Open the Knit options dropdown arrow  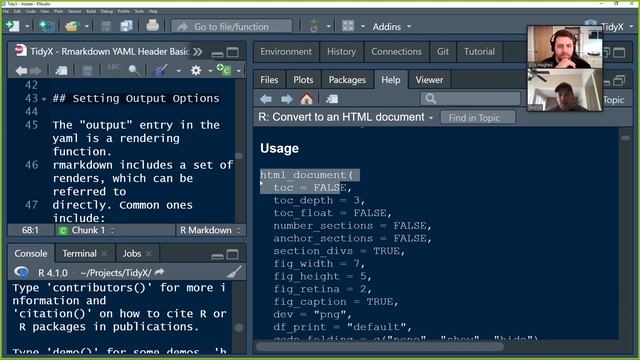pos(178,71)
